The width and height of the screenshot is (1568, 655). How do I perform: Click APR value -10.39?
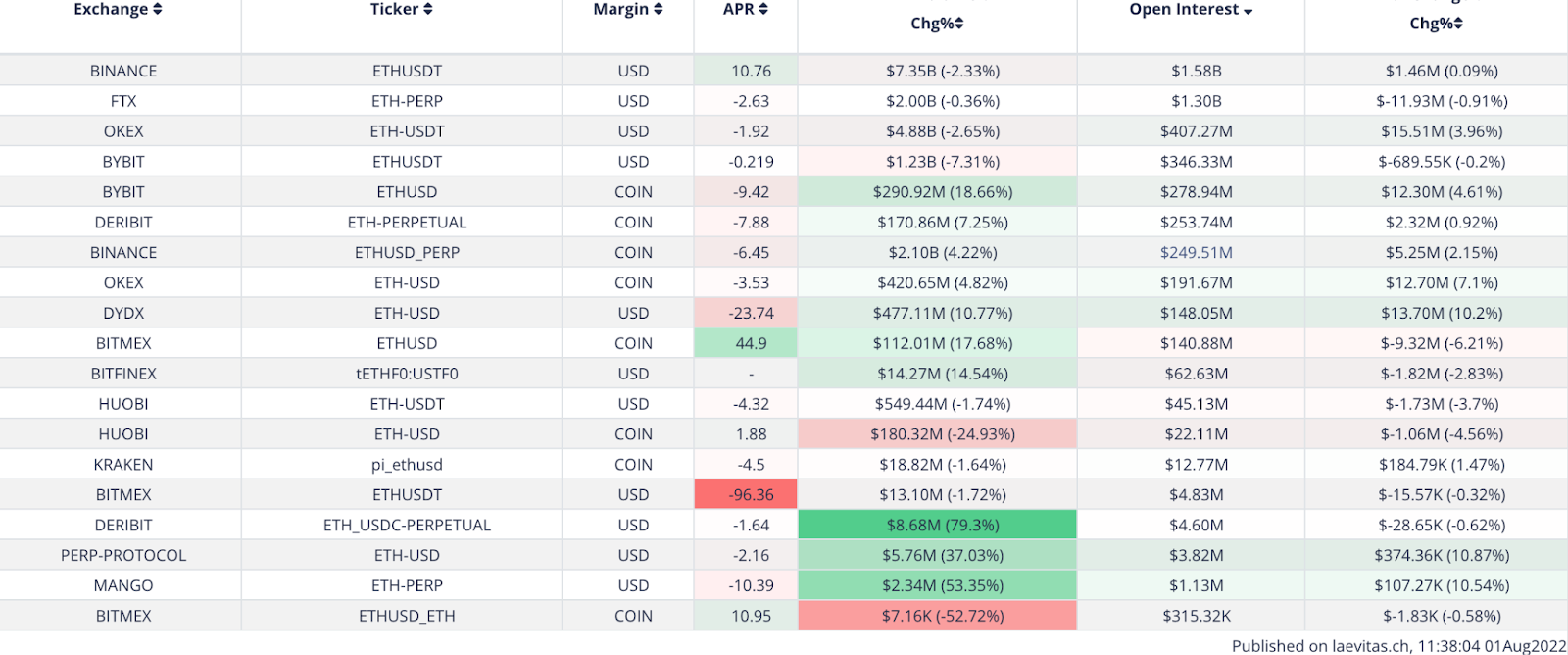pos(746,586)
